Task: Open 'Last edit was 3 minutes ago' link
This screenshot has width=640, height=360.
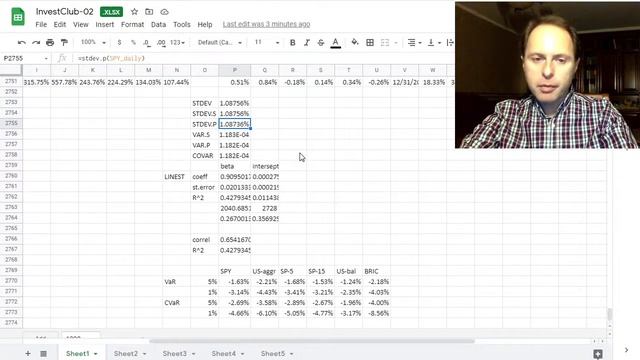Action: pos(267,24)
